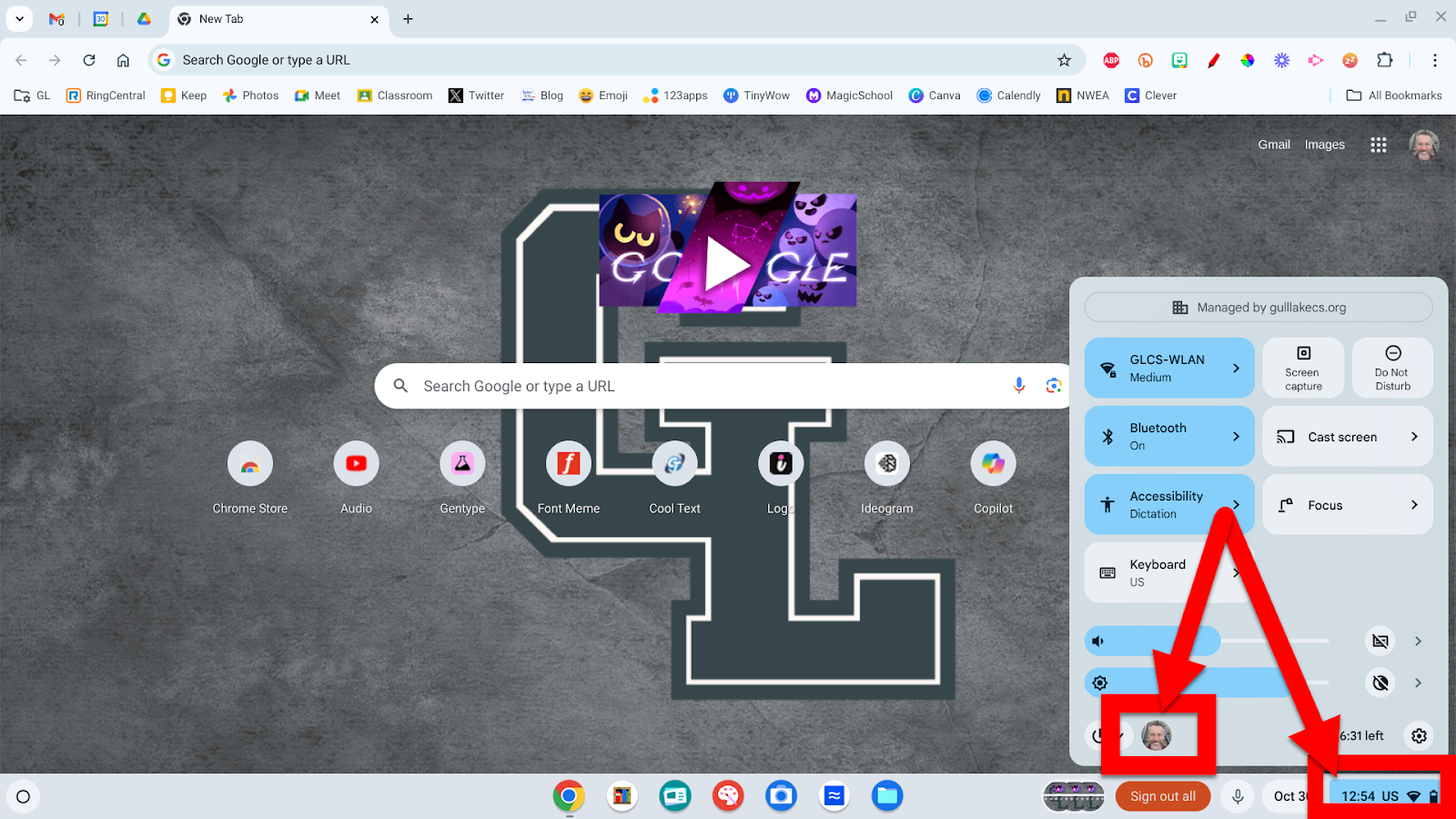Open the Ideogram shortcut tile
Screen dimensions: 1456x819
coord(887,479)
